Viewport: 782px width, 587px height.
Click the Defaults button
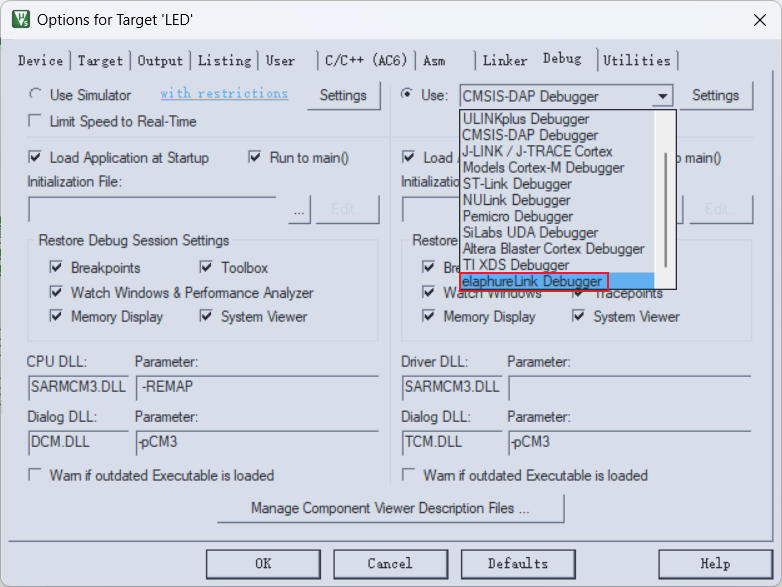coord(518,564)
